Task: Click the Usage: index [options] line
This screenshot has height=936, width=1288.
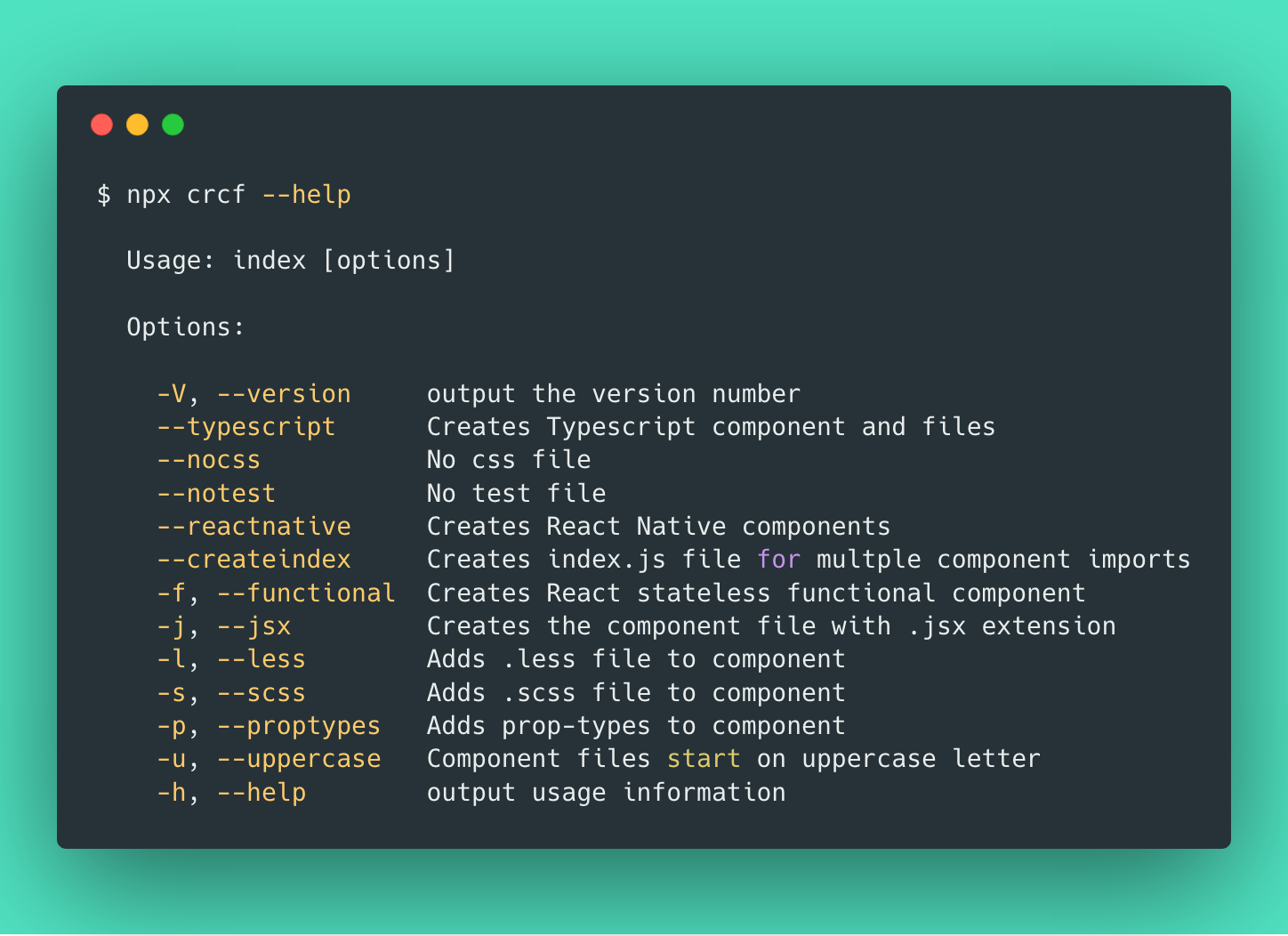Action: coord(291,261)
